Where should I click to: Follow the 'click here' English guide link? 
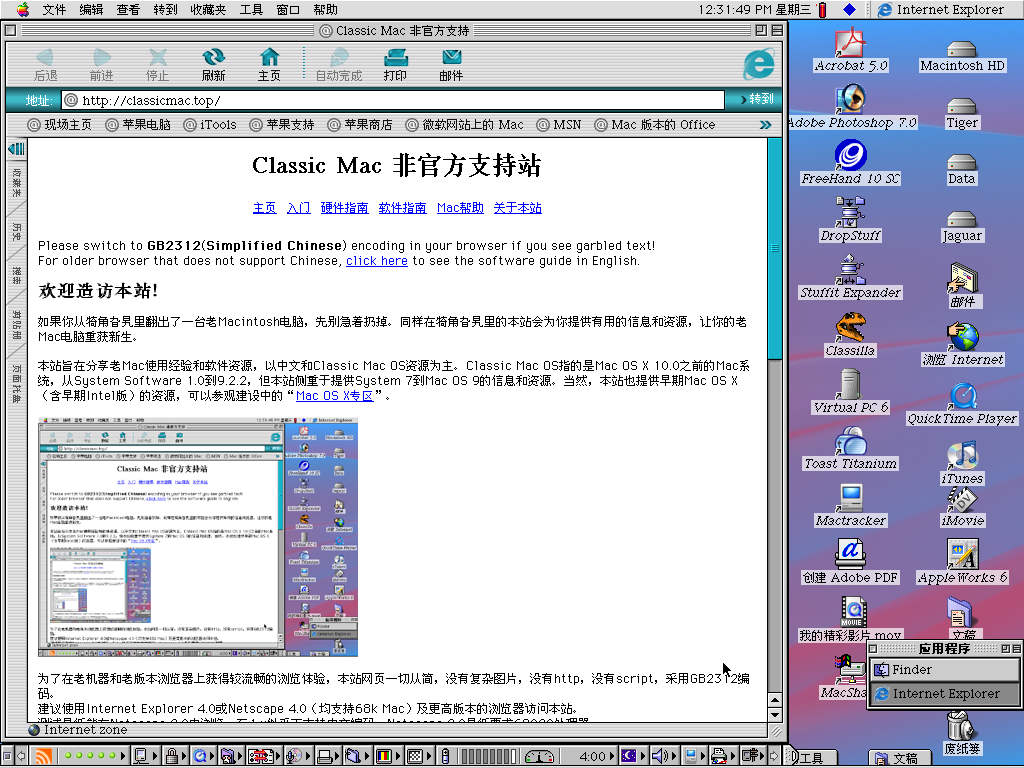tap(377, 261)
